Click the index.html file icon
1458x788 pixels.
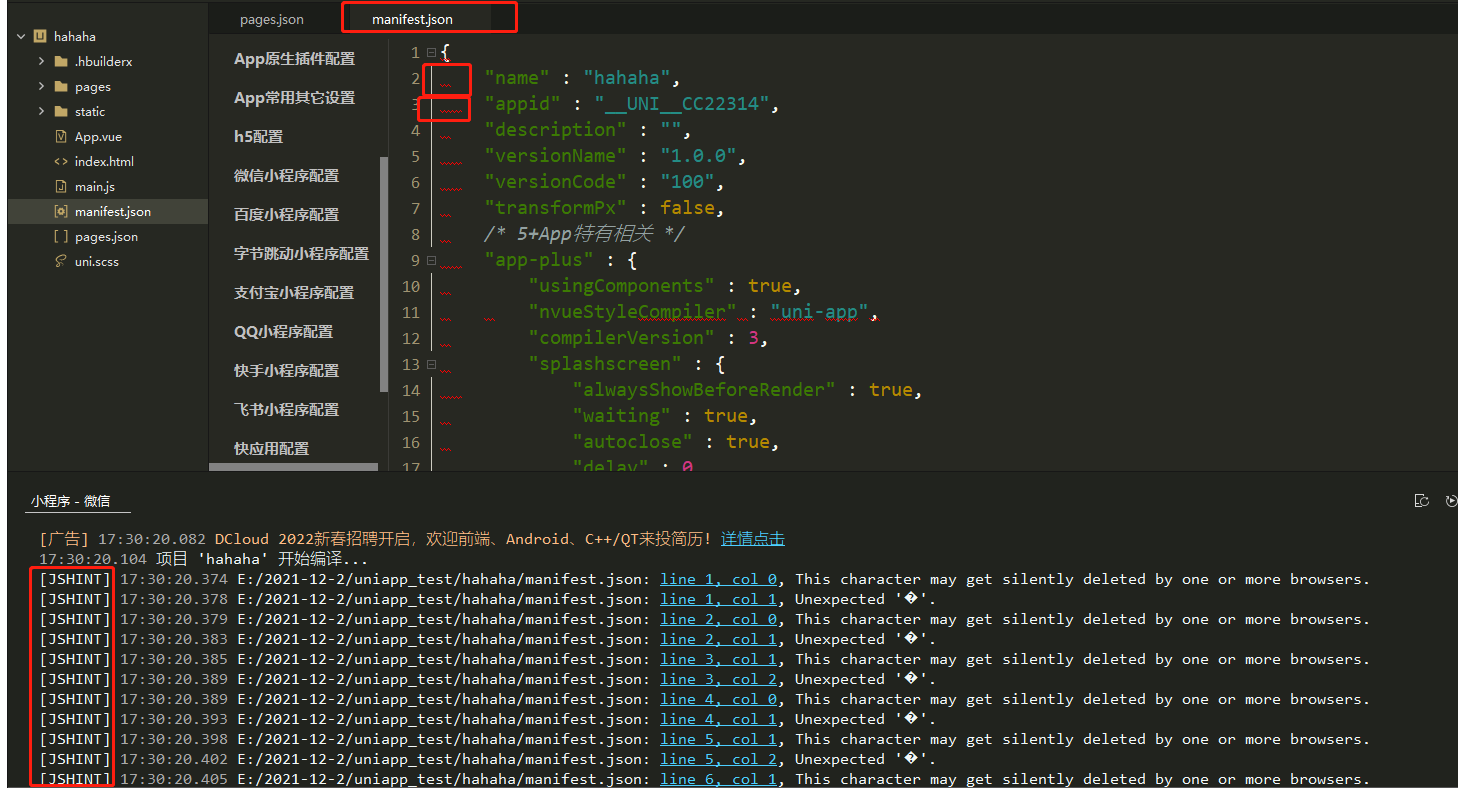point(61,161)
